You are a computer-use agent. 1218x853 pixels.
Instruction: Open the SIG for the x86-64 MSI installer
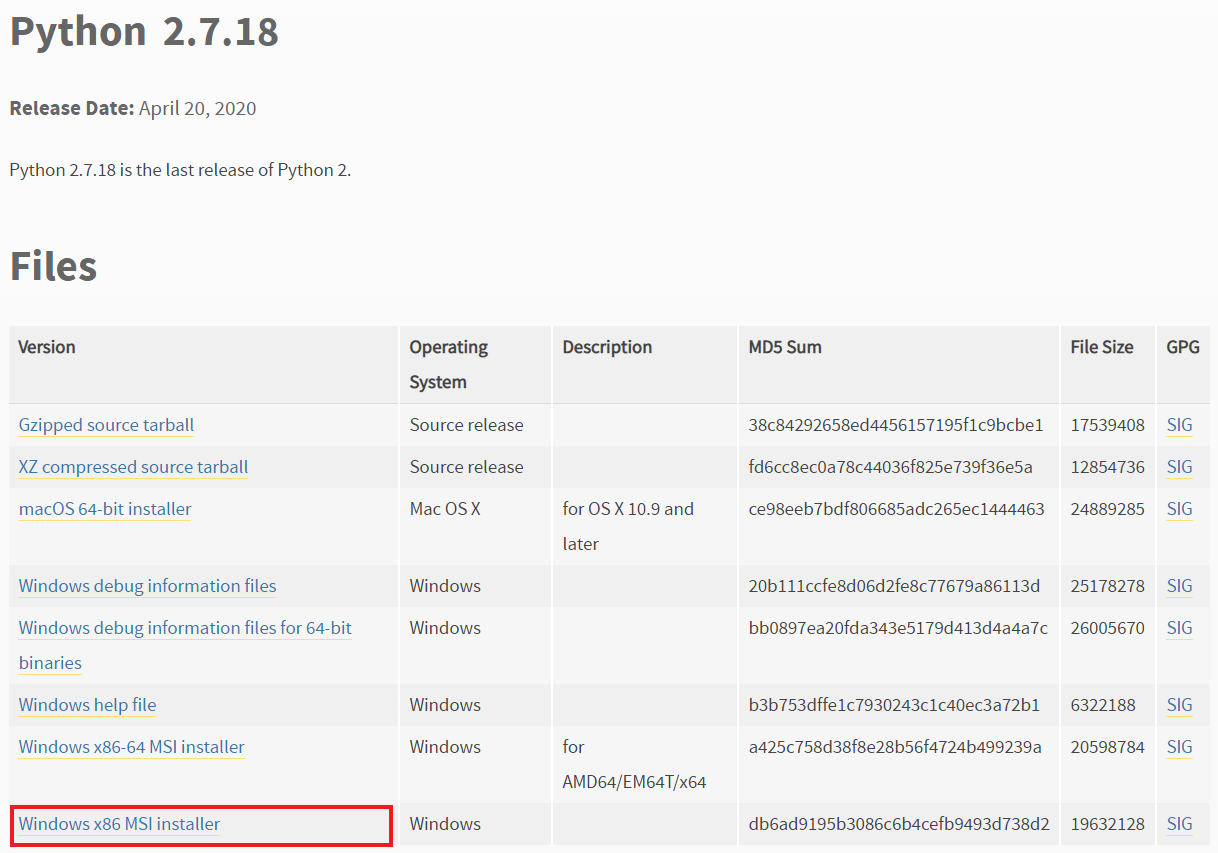(x=1179, y=746)
